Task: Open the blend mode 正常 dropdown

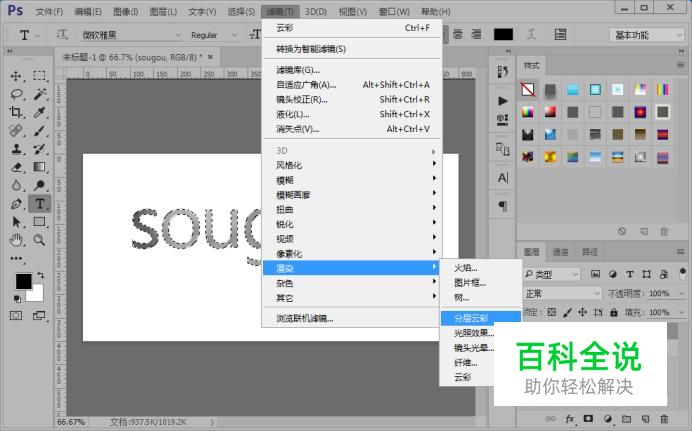Action: tap(562, 293)
